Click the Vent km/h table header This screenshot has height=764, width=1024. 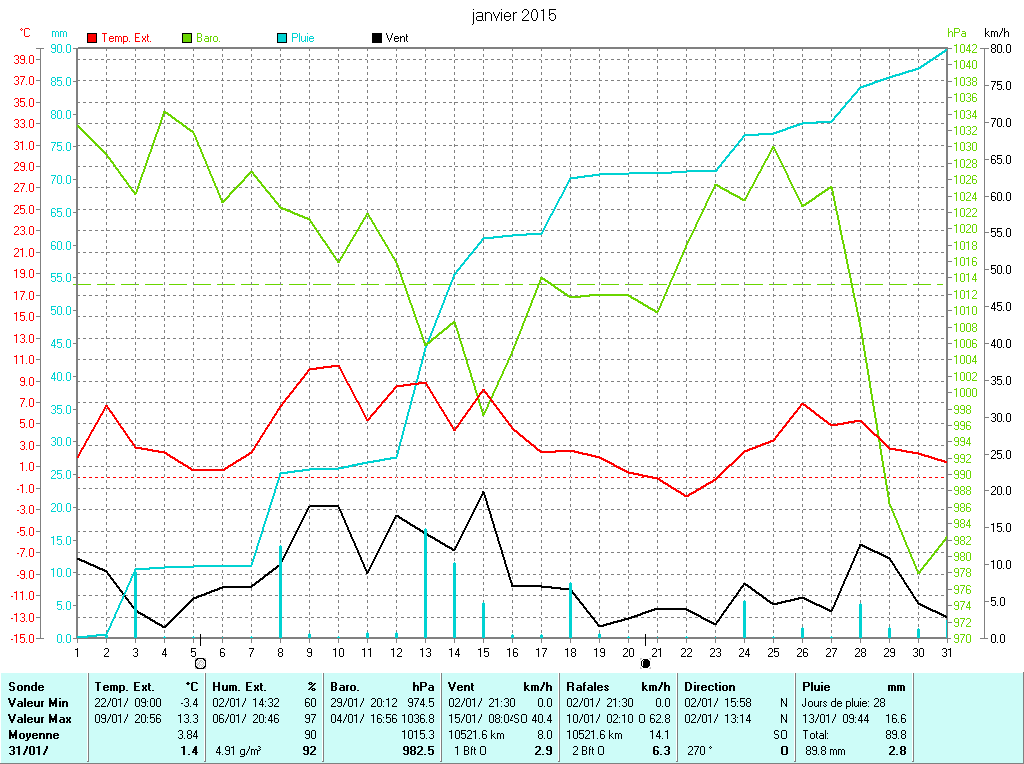[463, 687]
